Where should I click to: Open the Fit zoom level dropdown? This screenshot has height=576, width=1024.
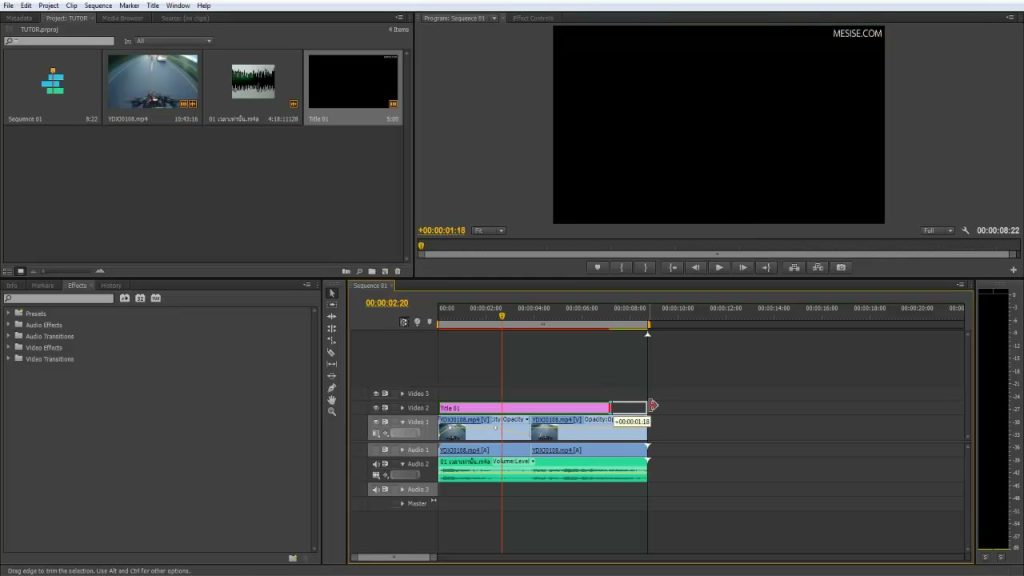pos(488,231)
